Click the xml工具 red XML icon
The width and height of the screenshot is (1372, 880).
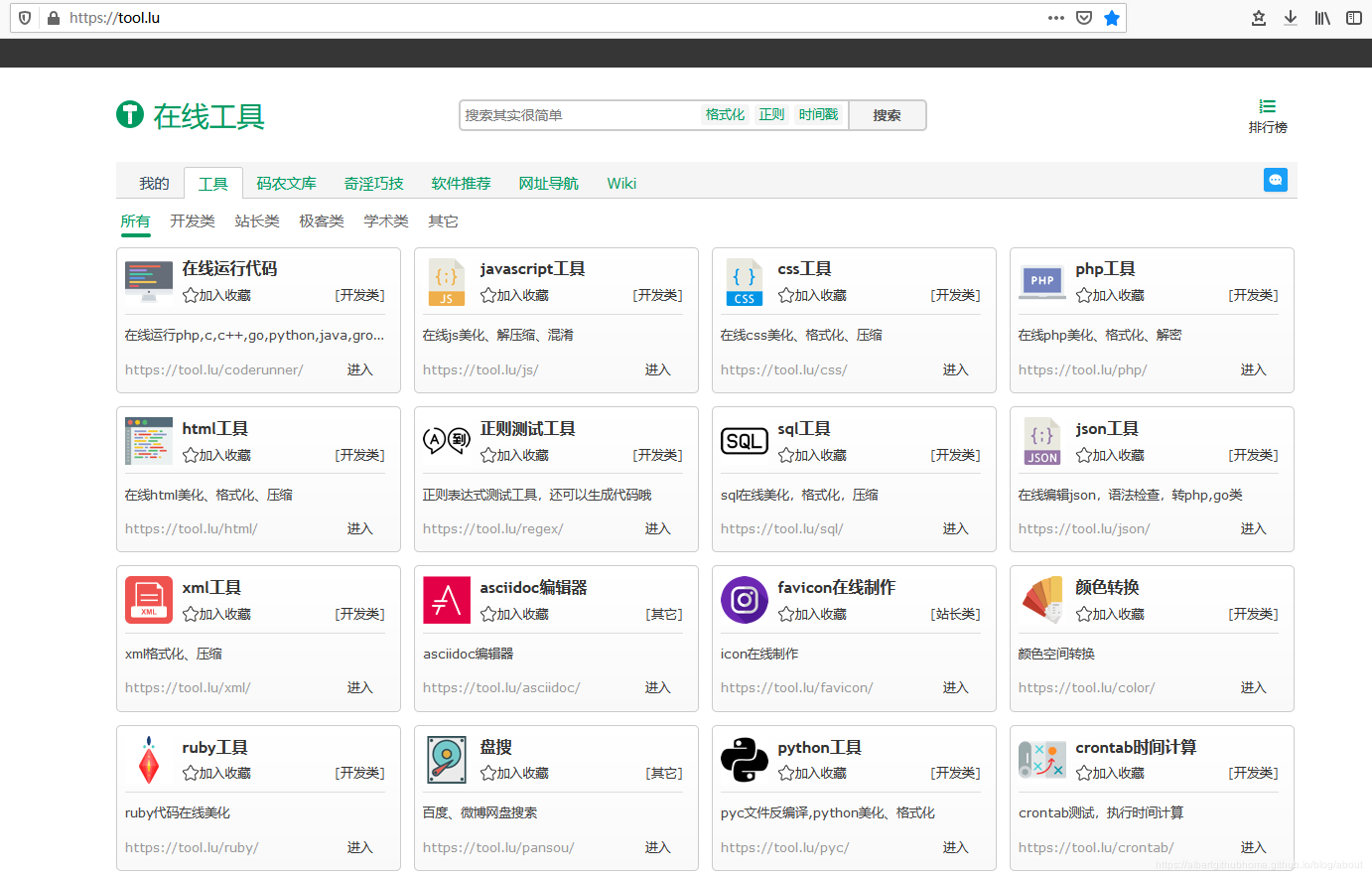click(149, 600)
